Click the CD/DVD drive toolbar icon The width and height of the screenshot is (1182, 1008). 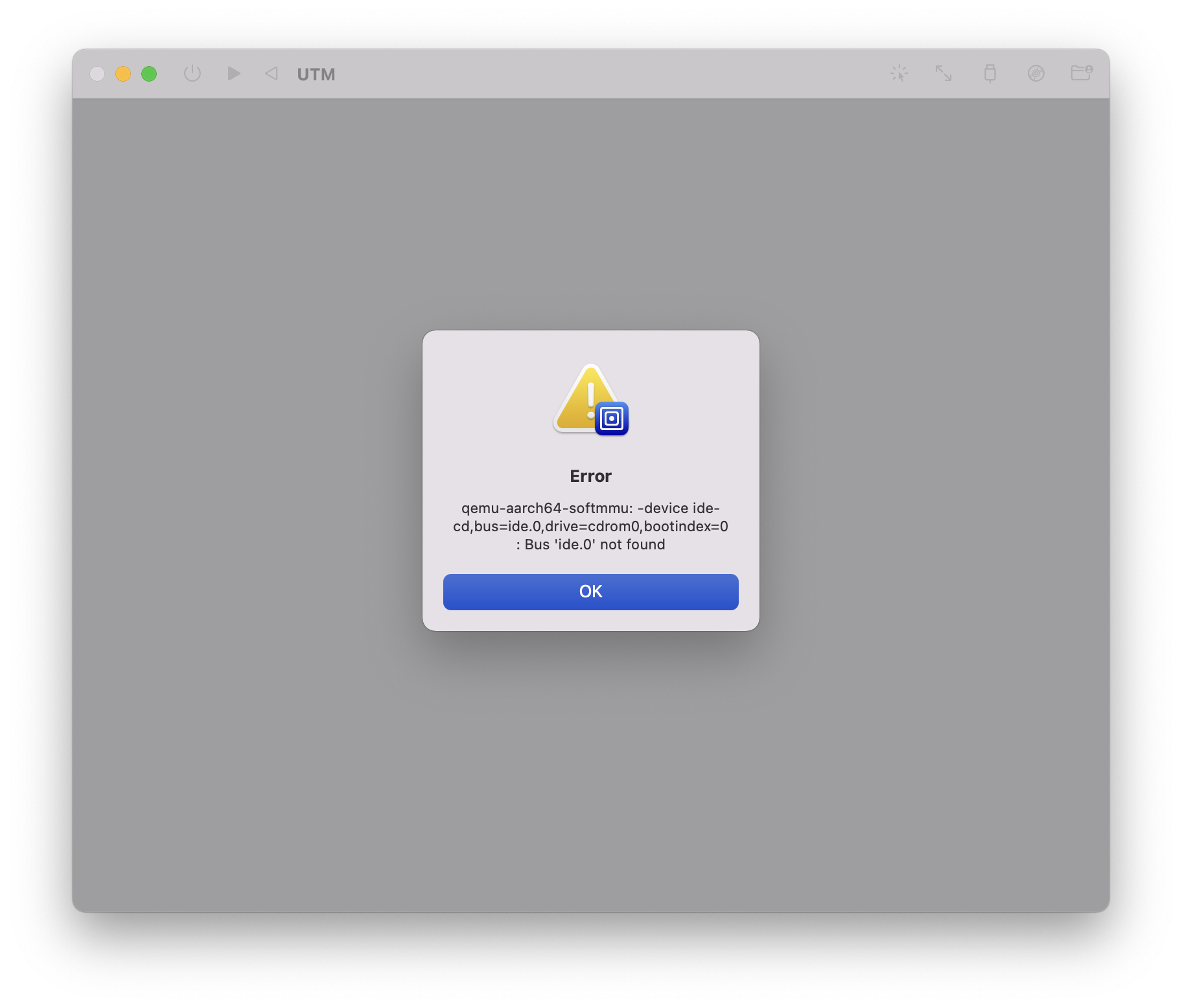pos(1037,73)
